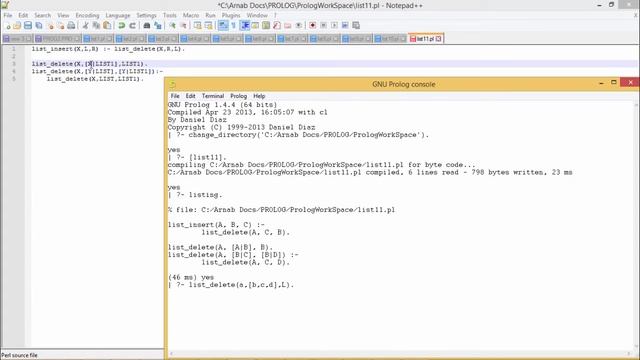Toggle the Word Wrap toolbar button
This screenshot has height=360, width=640.
(x=223, y=25)
